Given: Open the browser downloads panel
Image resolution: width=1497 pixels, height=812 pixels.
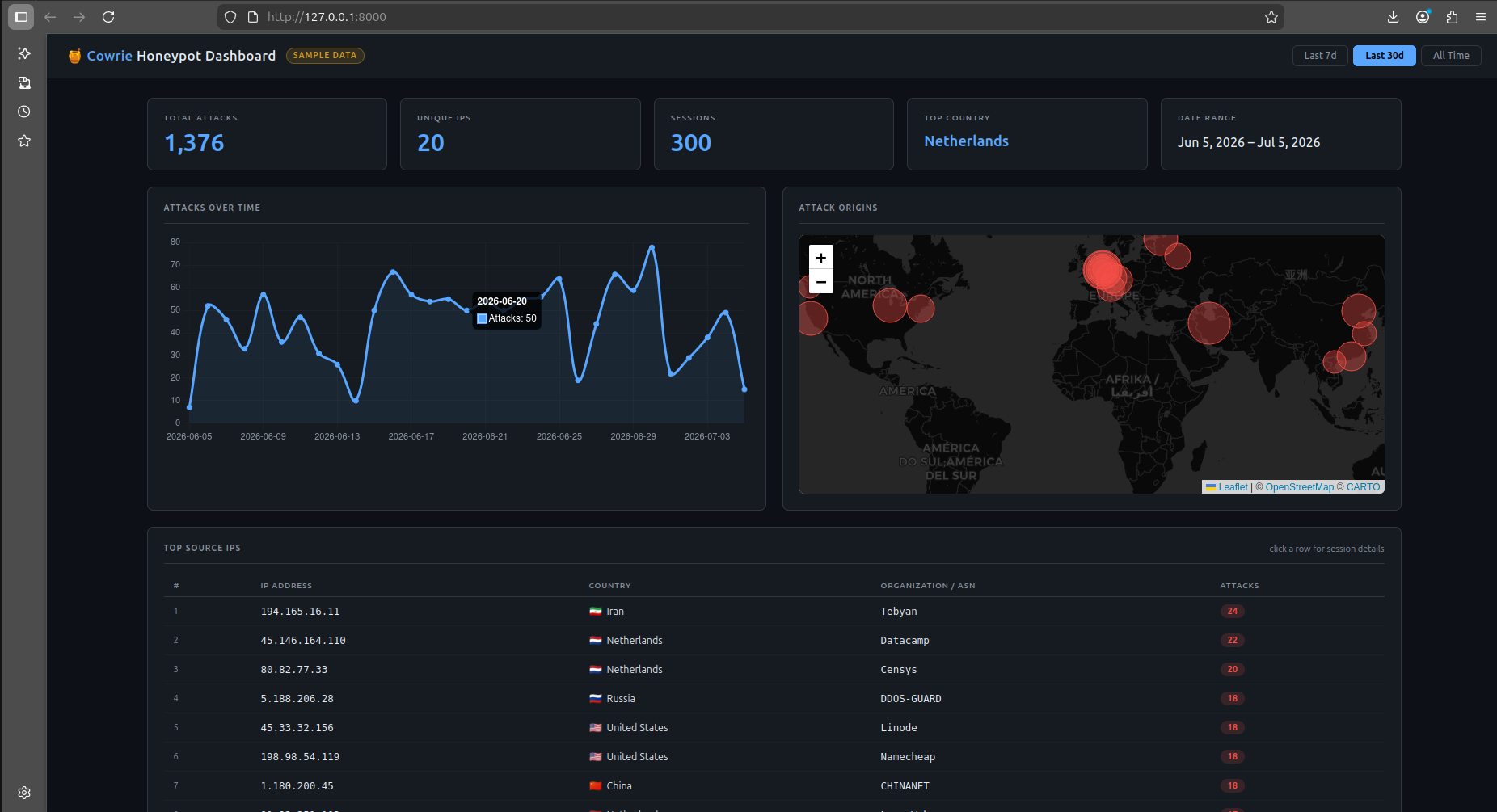Looking at the screenshot, I should [x=1394, y=17].
